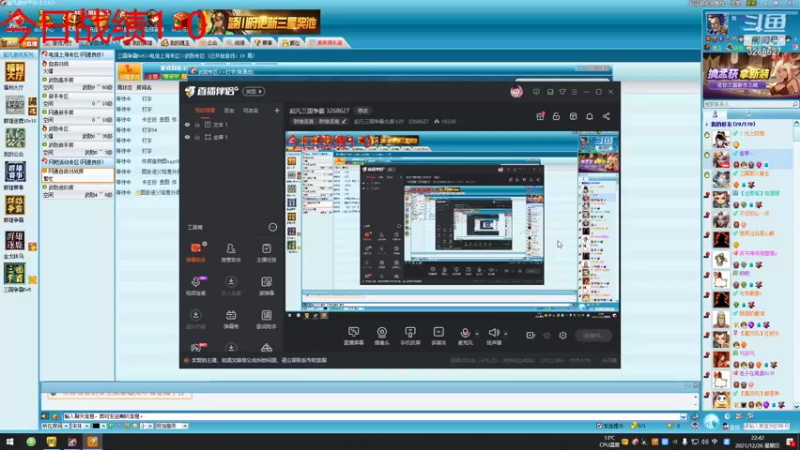Add 直播屏幕 screen capture source
Viewport: 800px width, 450px height.
354,336
